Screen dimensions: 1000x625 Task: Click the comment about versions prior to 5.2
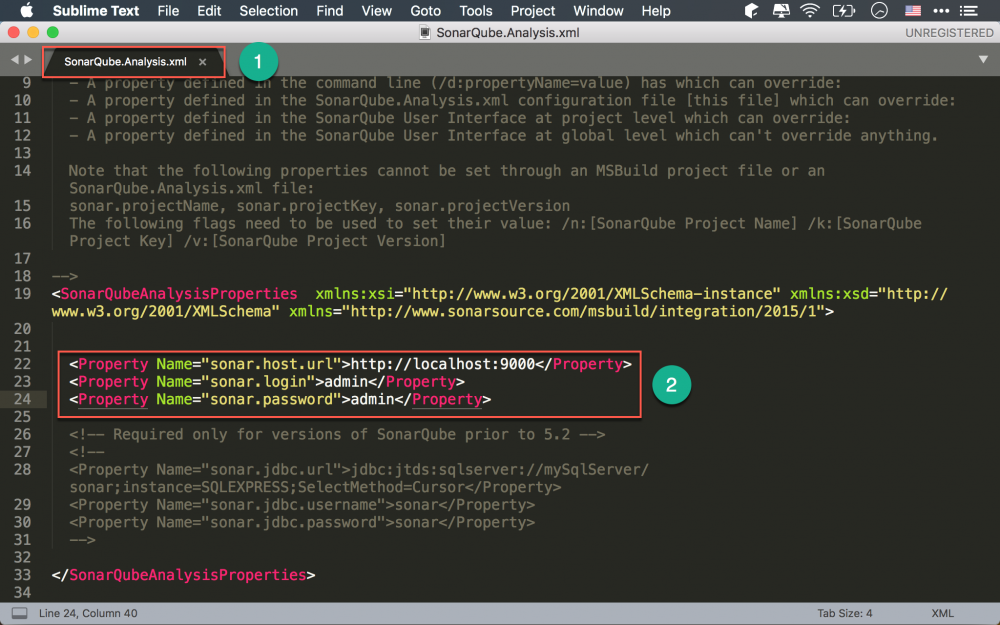tap(337, 435)
